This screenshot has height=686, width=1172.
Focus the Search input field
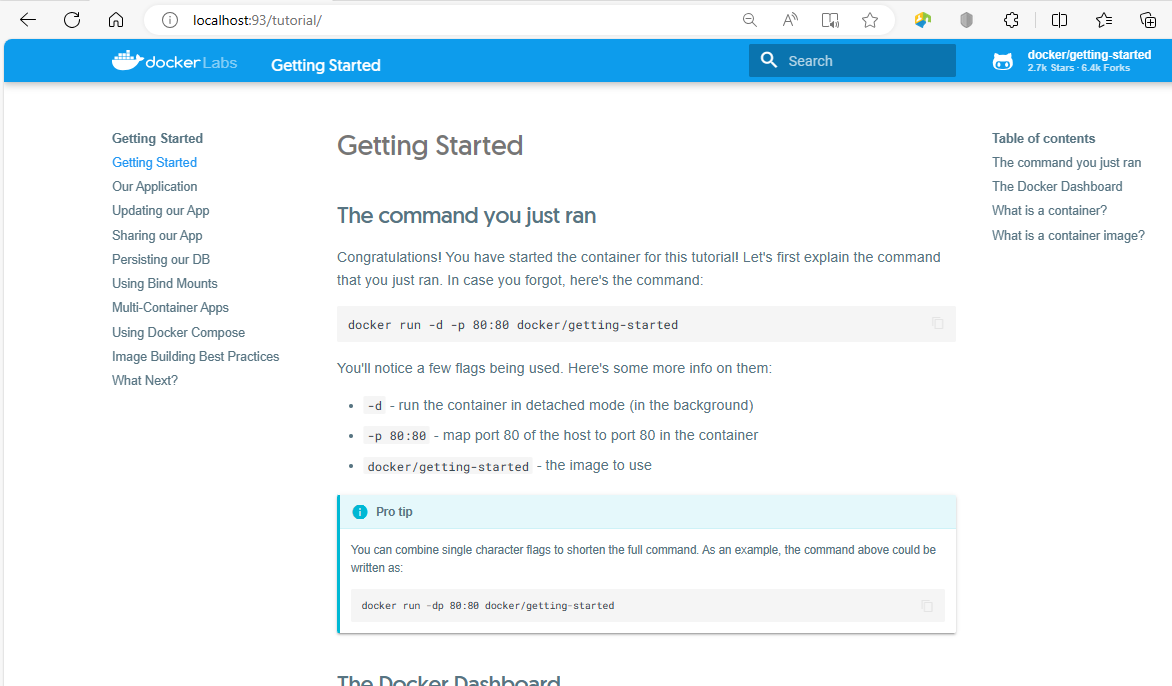tap(852, 61)
